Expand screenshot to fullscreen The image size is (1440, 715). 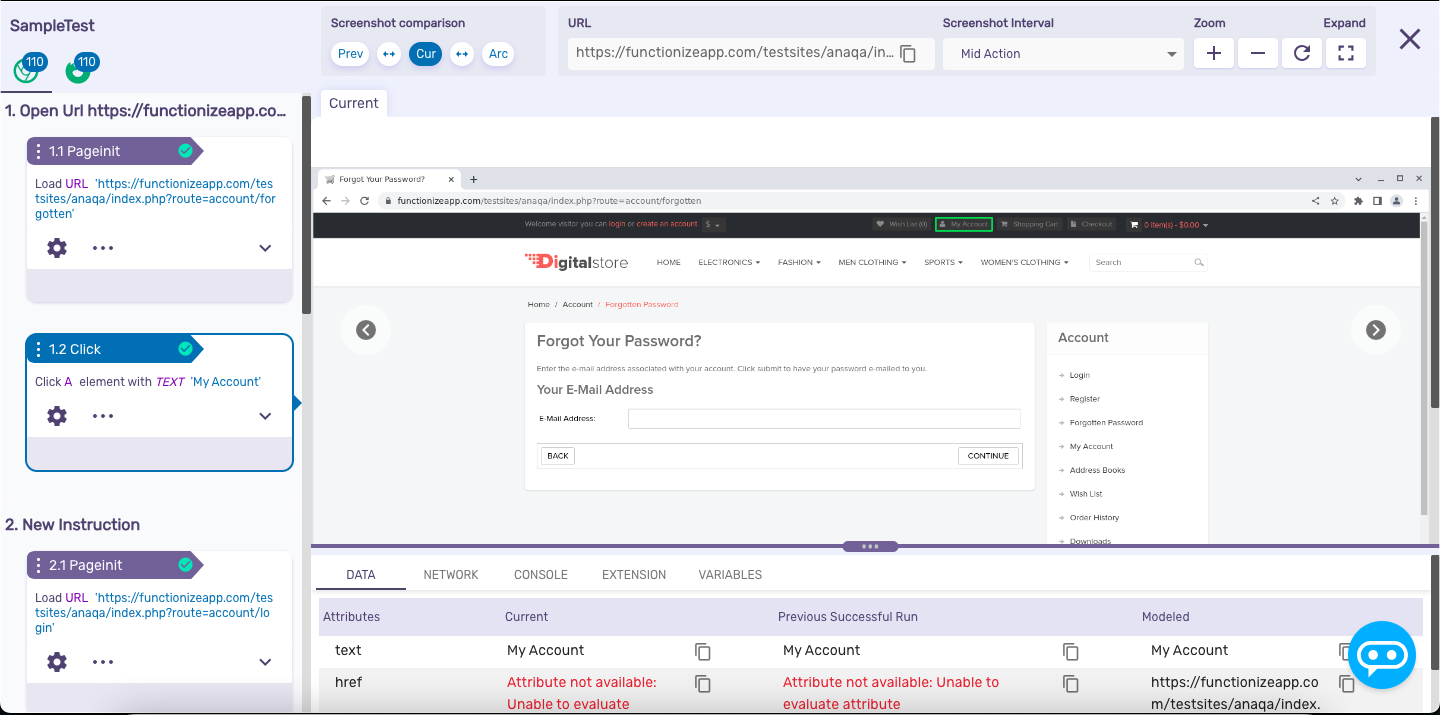1346,54
